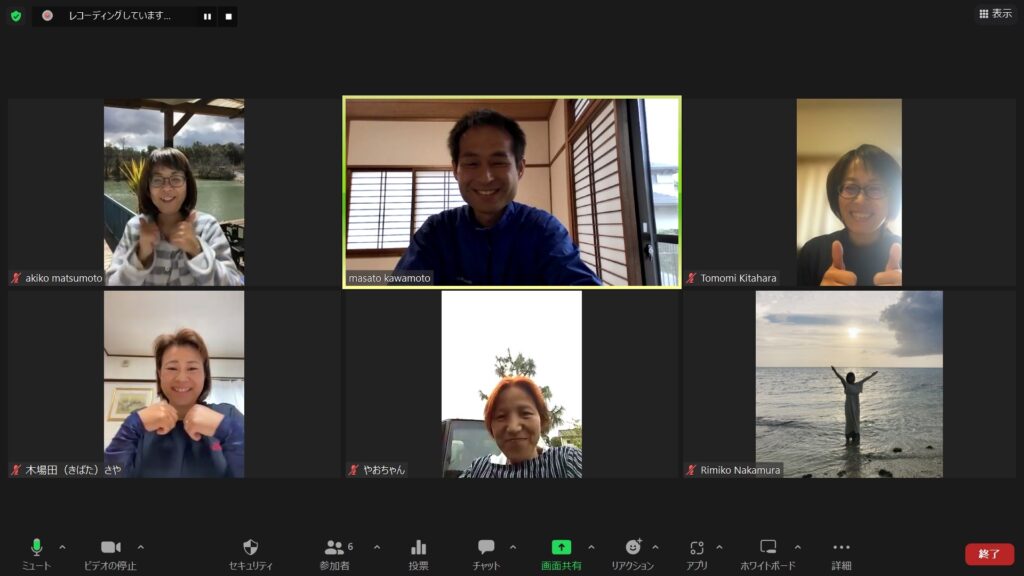1024x576 pixels.
Task: Click the masato kawamoto name label
Action: (389, 278)
